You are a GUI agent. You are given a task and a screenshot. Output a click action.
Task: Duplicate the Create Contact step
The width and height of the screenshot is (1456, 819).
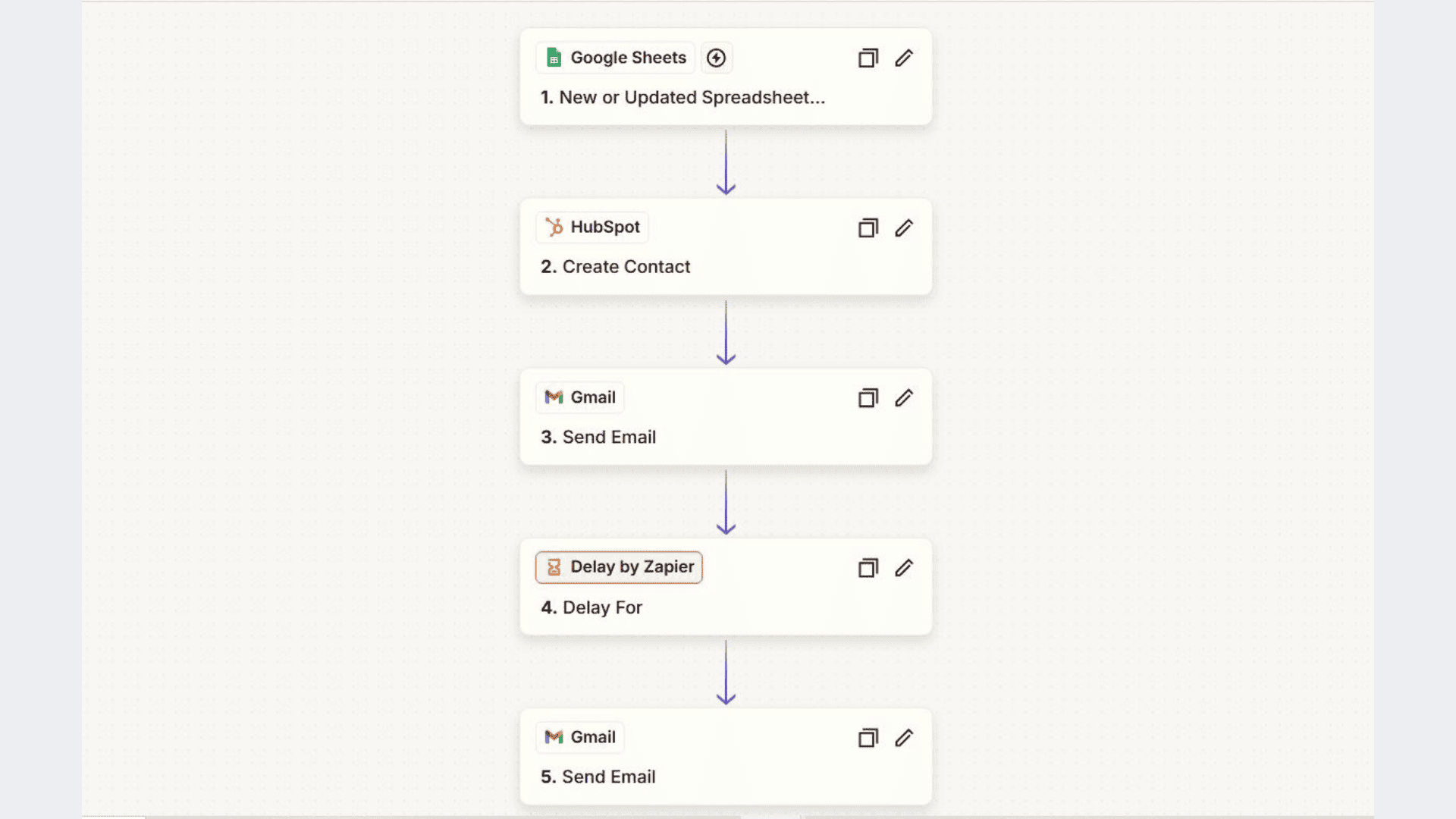pyautogui.click(x=868, y=227)
